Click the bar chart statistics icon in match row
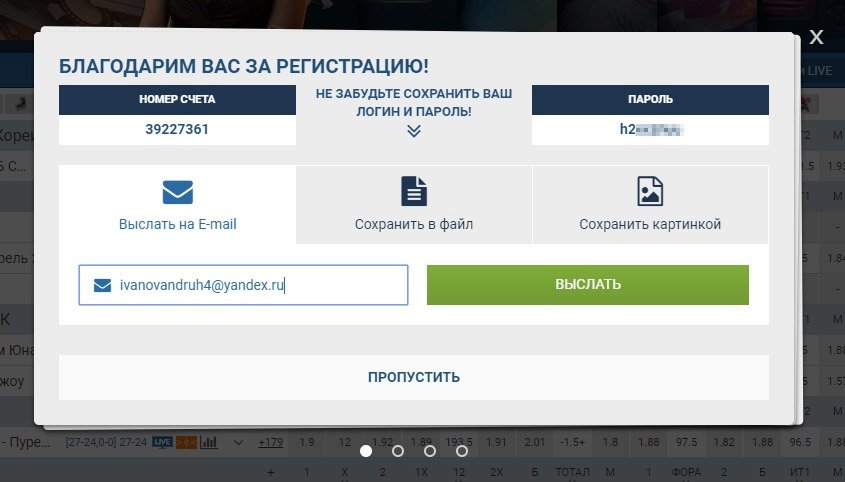Viewport: 845px width, 482px height. pyautogui.click(x=209, y=442)
